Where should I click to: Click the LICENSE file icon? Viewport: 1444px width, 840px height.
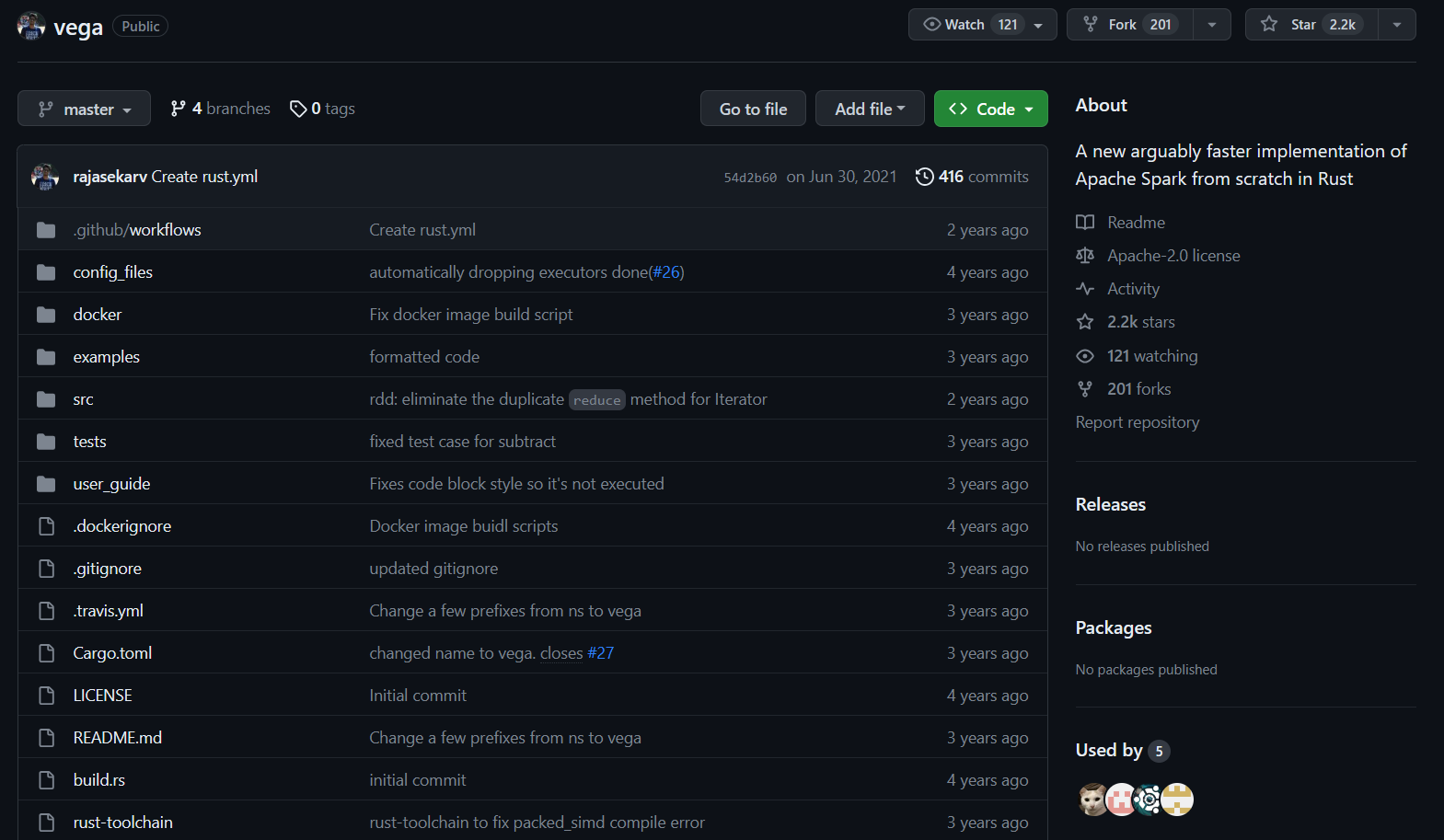46,696
